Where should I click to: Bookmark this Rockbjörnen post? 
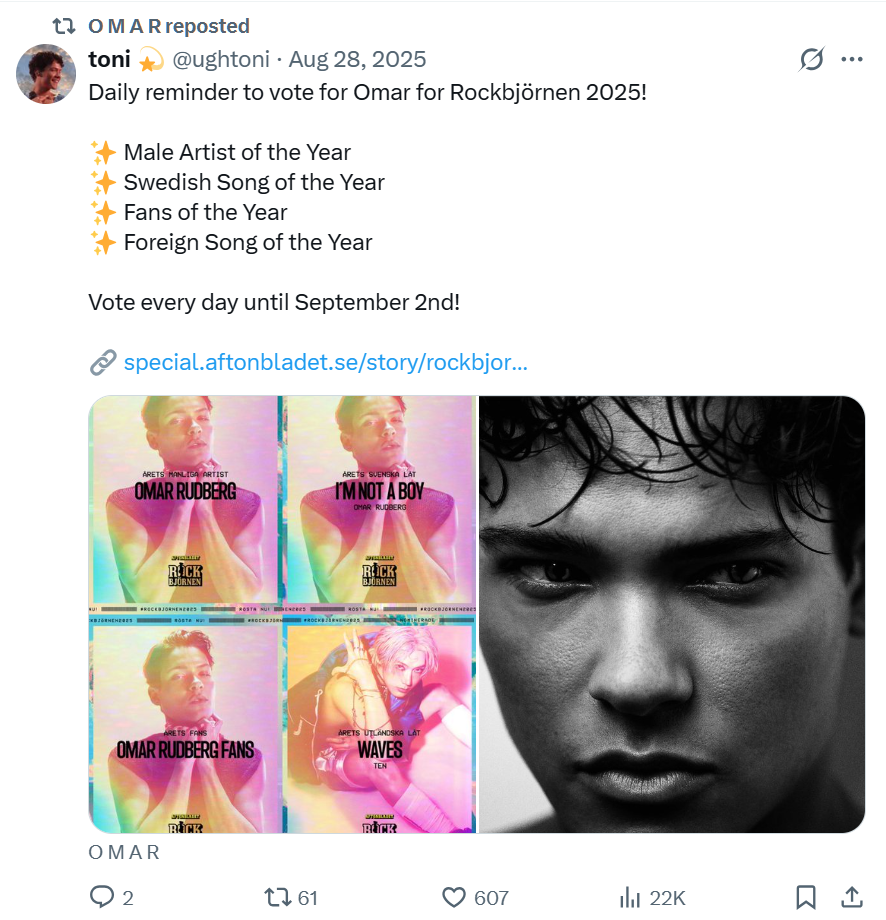tap(806, 897)
